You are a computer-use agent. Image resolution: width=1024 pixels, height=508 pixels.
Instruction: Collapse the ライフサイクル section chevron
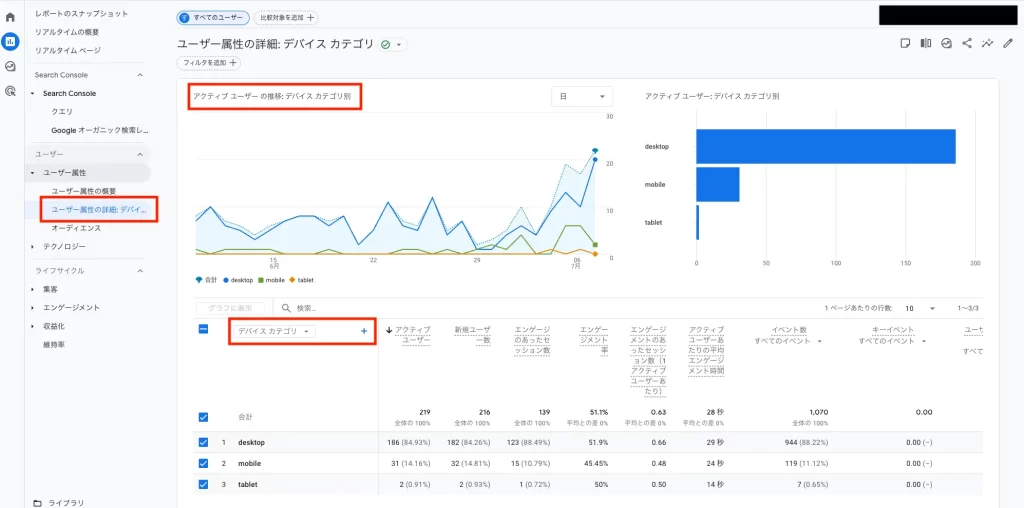140,270
